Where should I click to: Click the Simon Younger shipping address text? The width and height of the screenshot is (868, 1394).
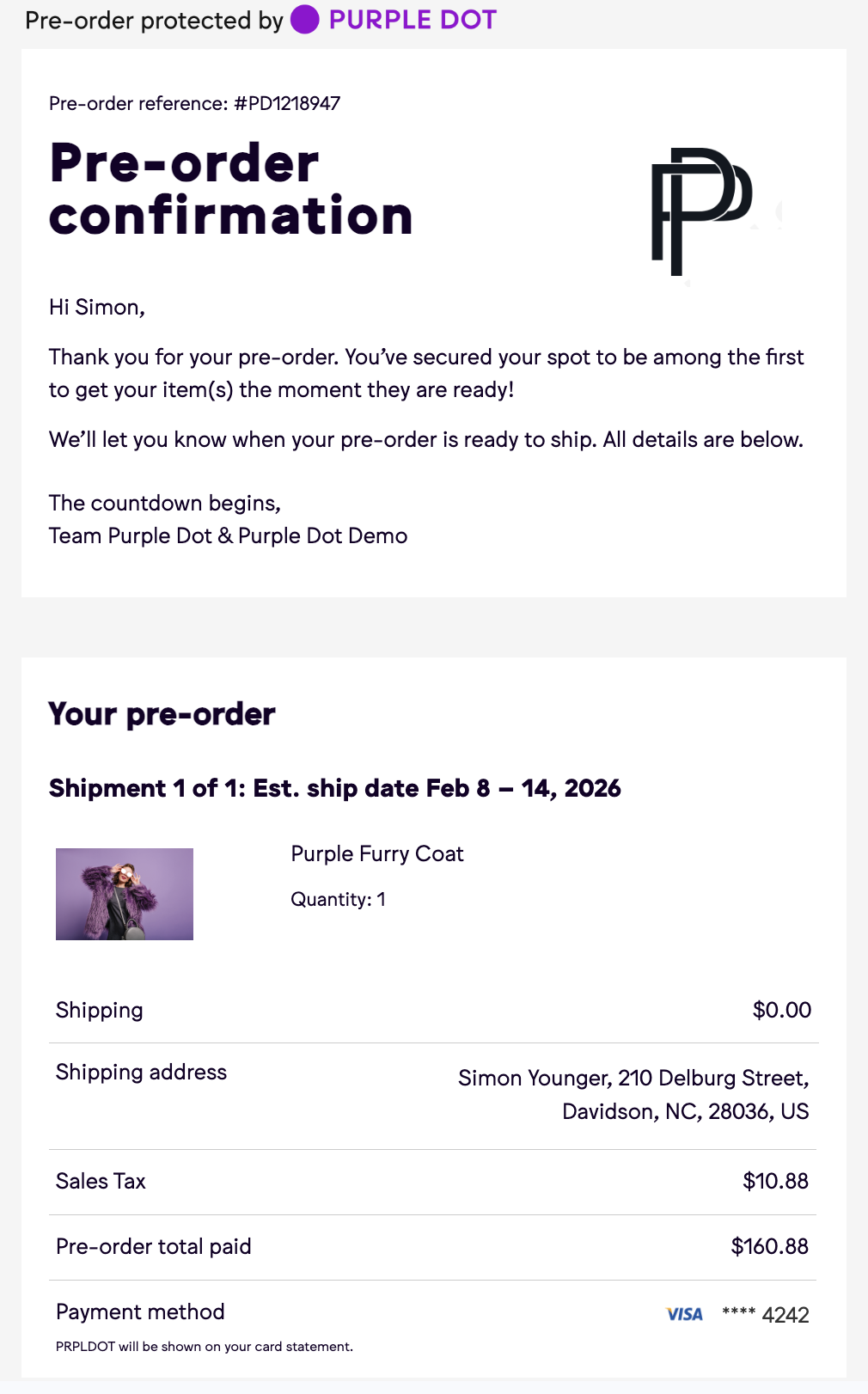click(x=633, y=1094)
